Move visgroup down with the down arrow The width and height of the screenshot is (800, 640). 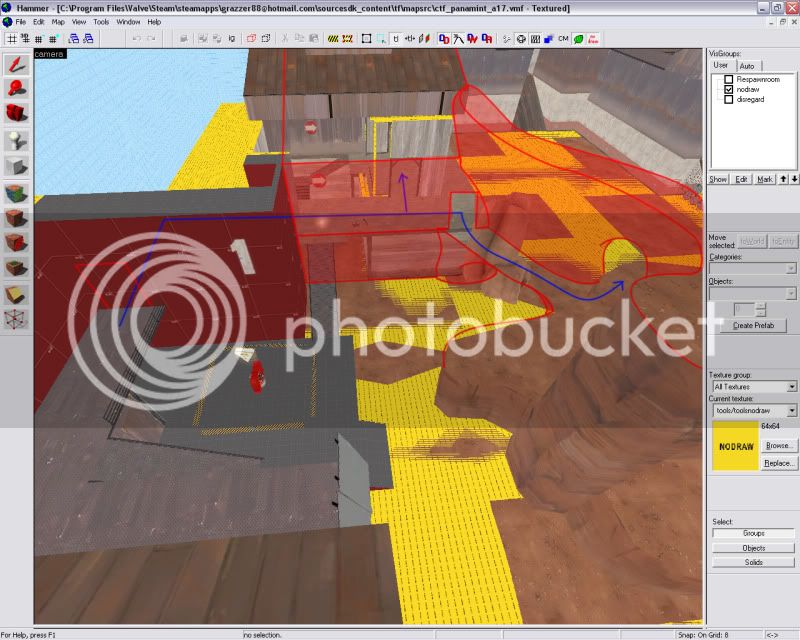(x=794, y=179)
